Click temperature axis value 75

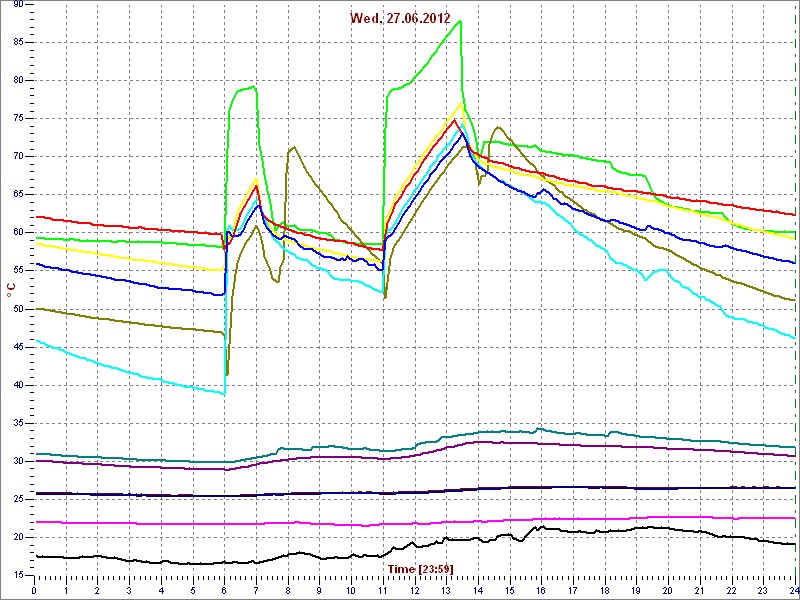[18, 118]
